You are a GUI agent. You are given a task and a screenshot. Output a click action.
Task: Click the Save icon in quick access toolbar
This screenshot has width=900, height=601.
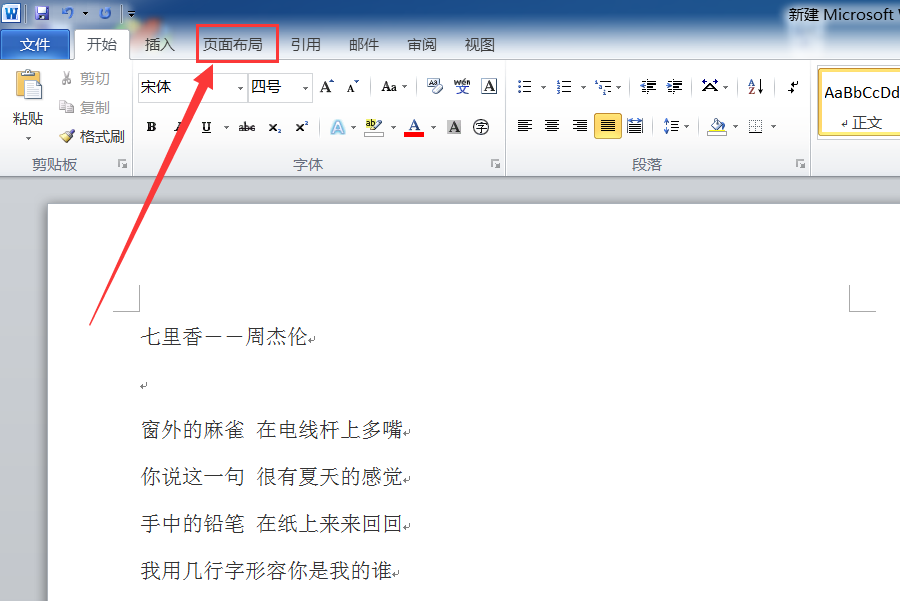tap(42, 13)
